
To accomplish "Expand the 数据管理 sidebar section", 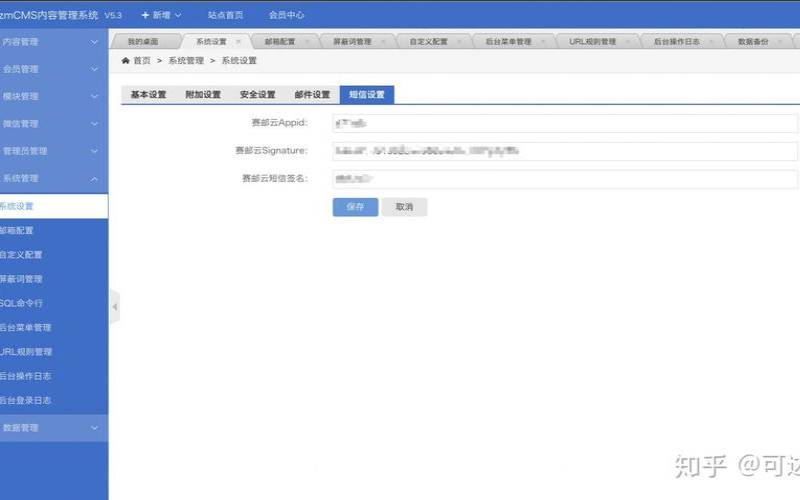I will tap(54, 428).
